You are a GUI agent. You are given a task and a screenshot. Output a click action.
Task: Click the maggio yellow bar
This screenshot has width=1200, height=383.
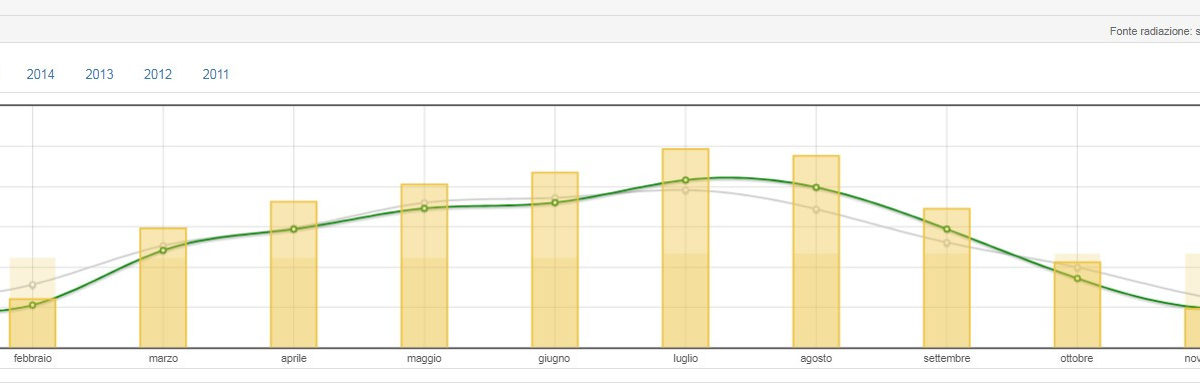tap(424, 266)
